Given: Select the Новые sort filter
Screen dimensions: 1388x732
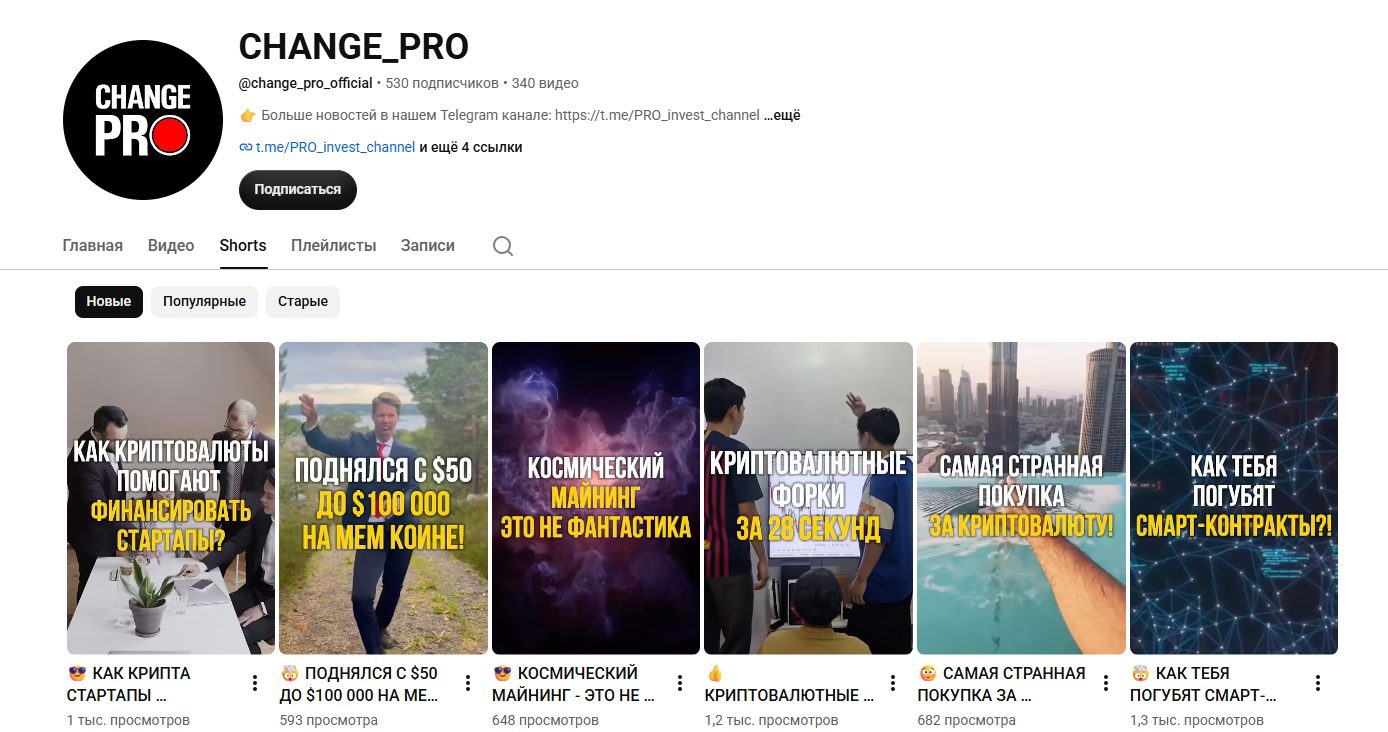Looking at the screenshot, I should point(109,302).
